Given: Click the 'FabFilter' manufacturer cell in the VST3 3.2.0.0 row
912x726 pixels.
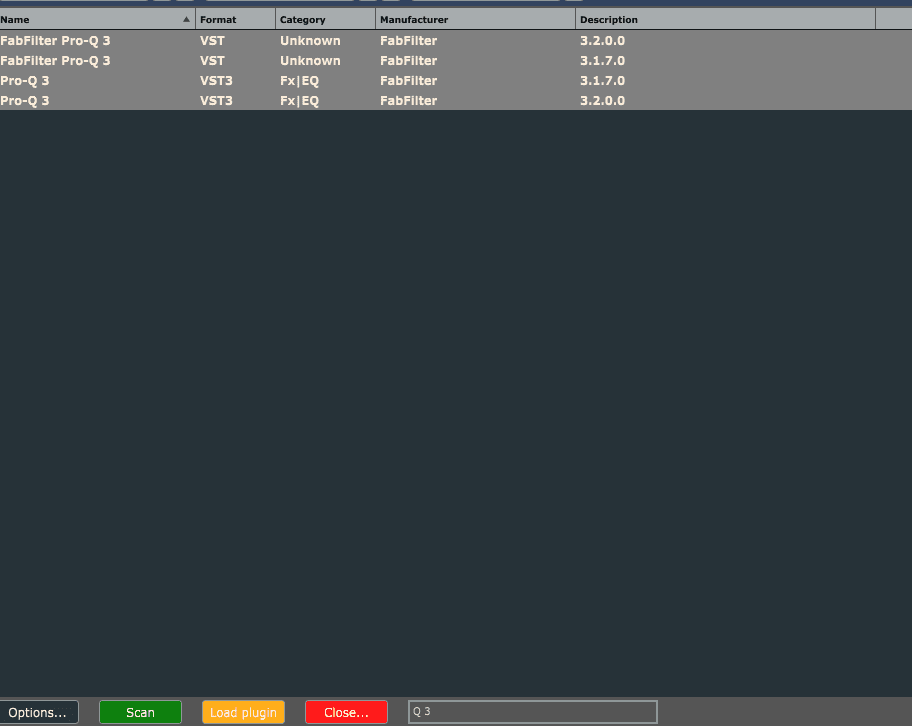Looking at the screenshot, I should click(408, 101).
